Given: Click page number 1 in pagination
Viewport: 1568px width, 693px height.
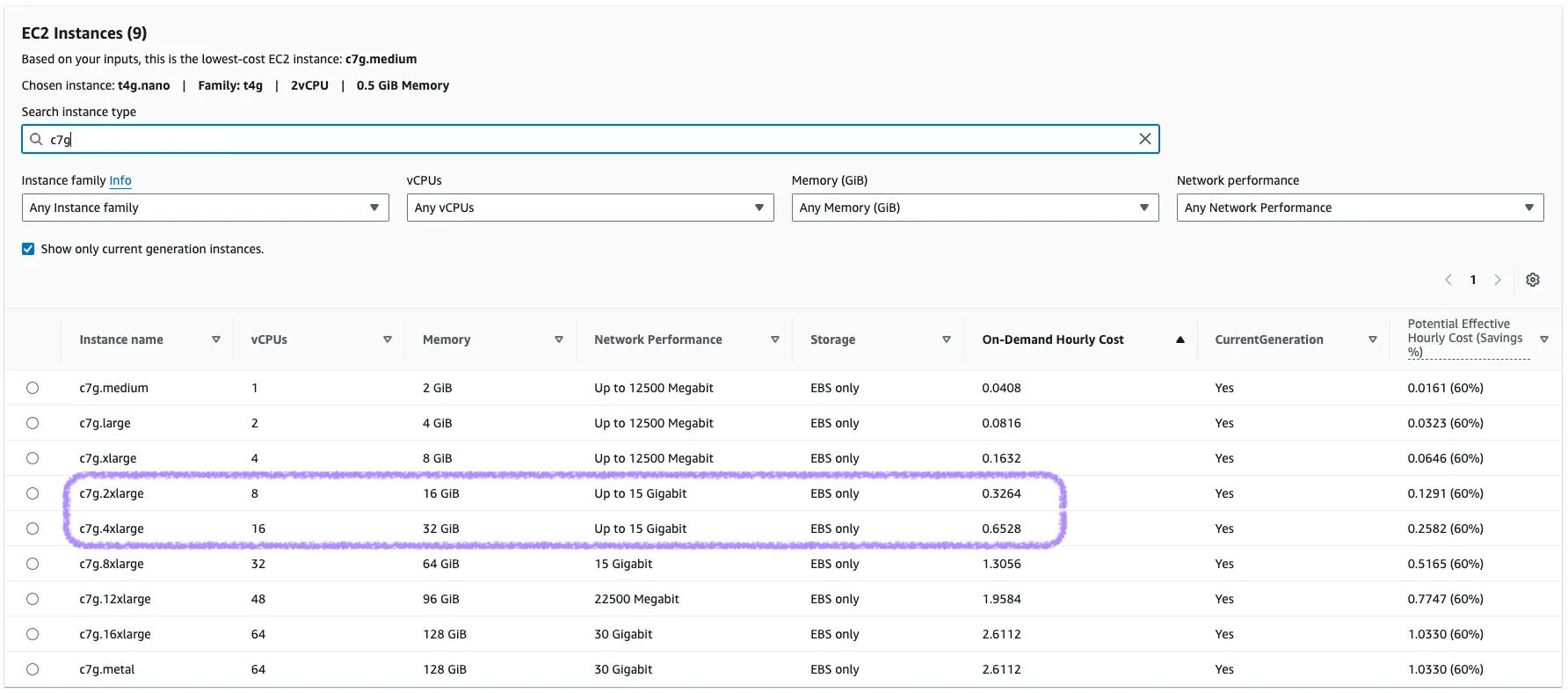Looking at the screenshot, I should [x=1473, y=280].
